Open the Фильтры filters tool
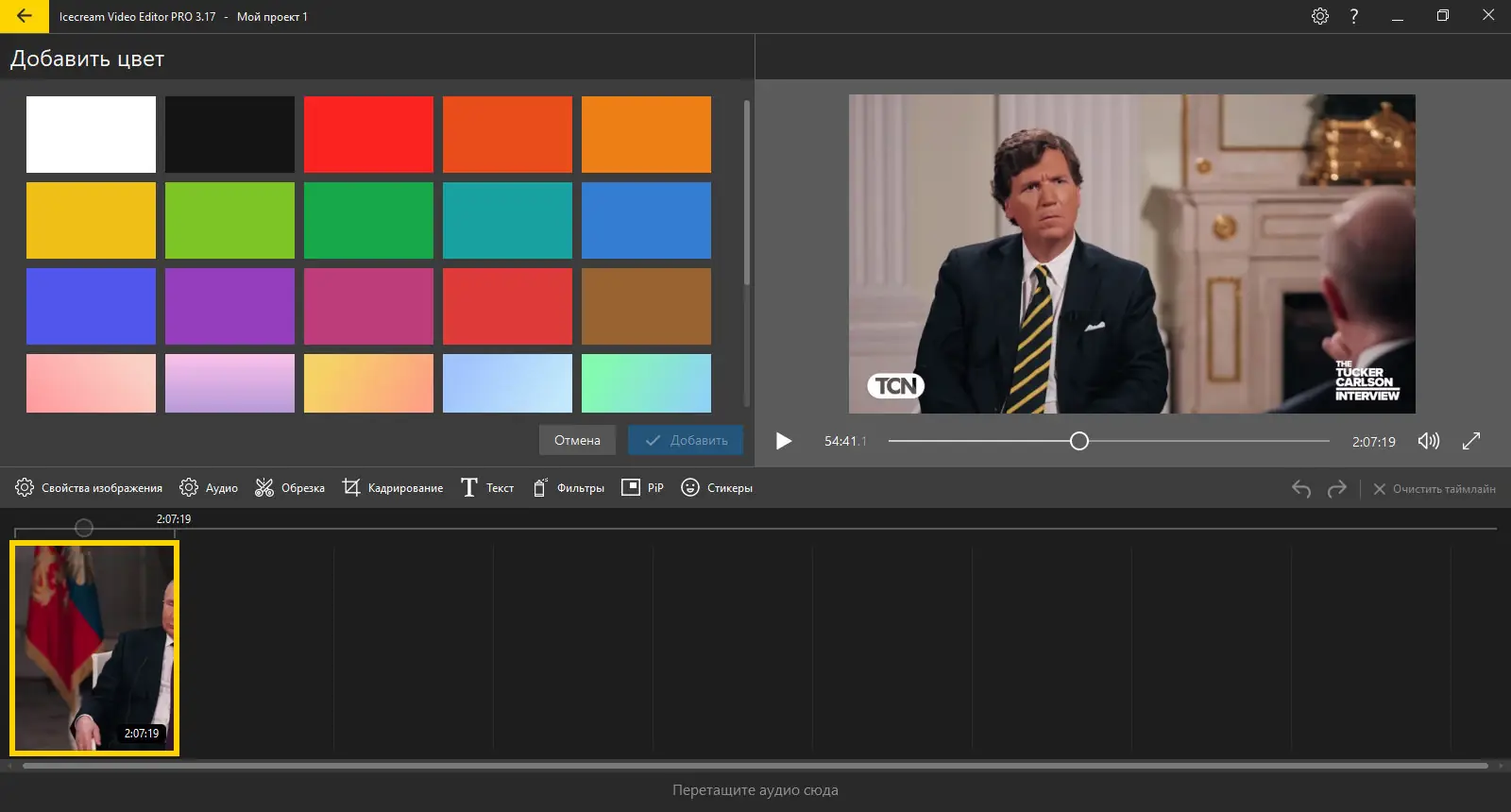 pos(569,488)
